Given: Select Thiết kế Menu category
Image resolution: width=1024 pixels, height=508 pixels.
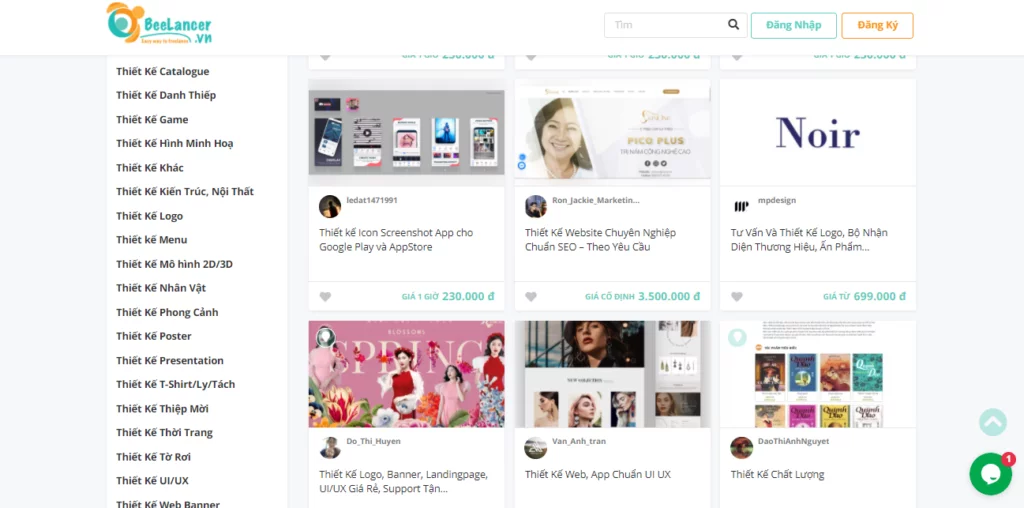Looking at the screenshot, I should click(x=152, y=240).
